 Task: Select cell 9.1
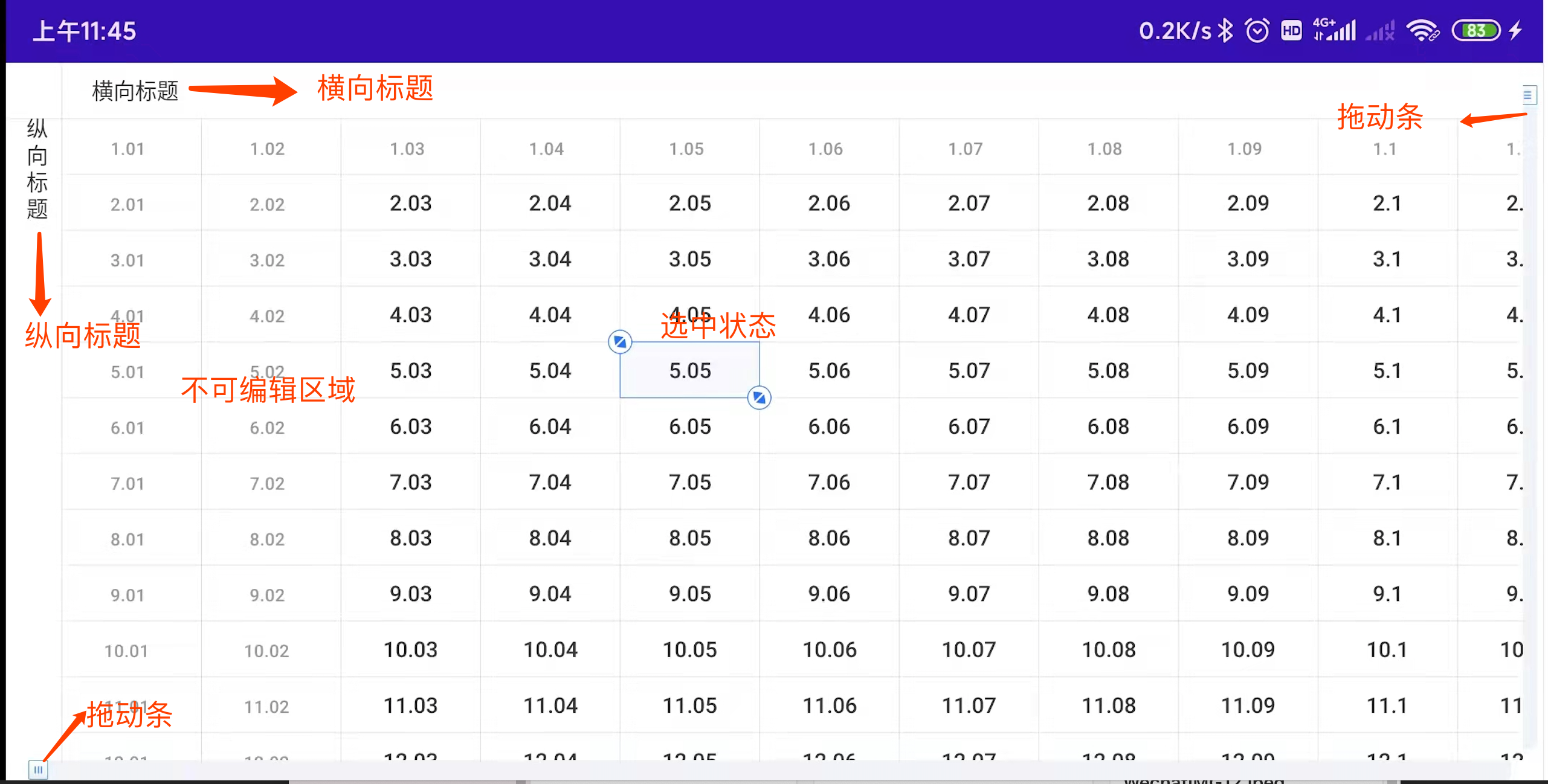(x=1387, y=594)
